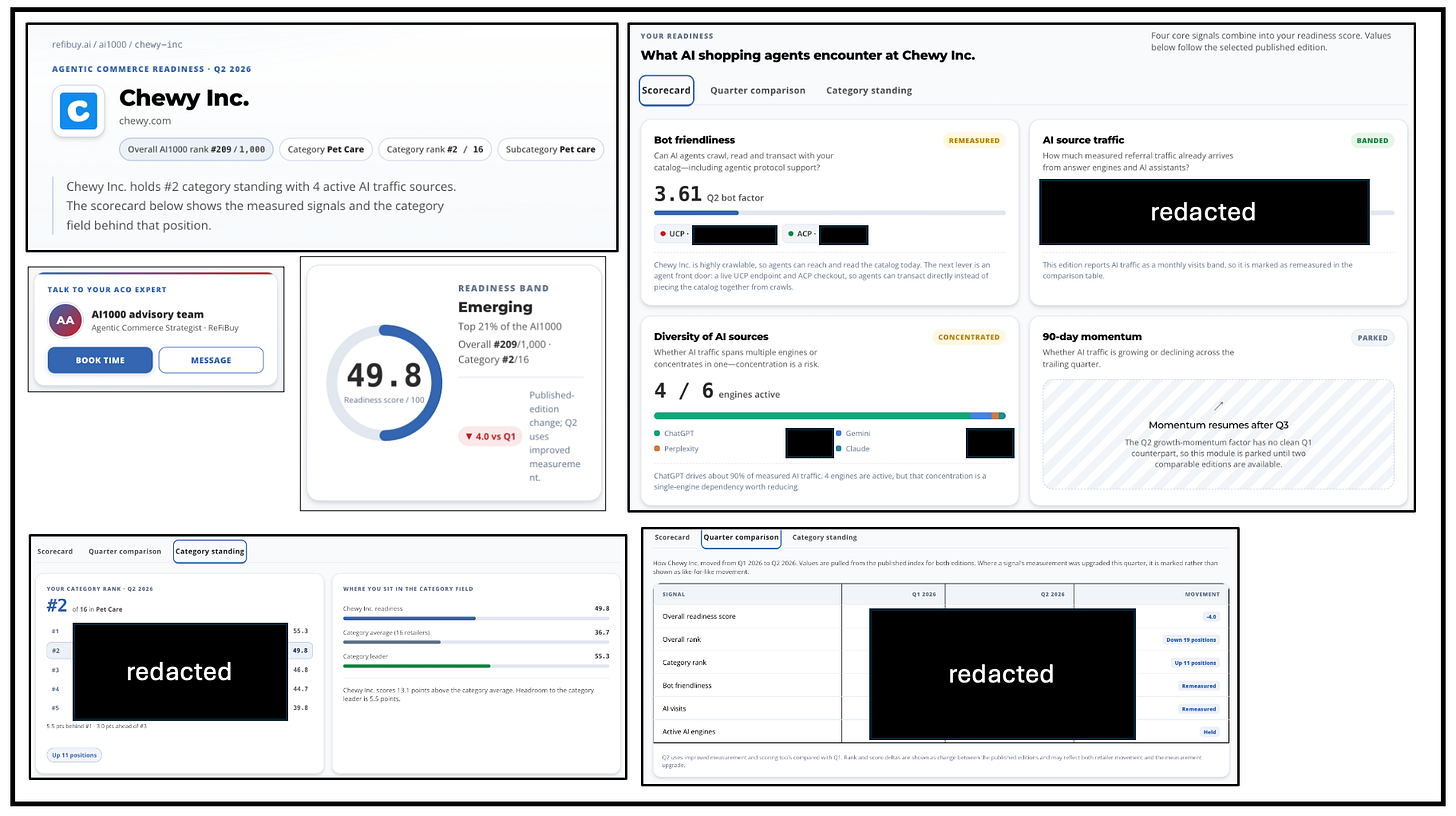Click the "Overall rank" signal row label
Viewport: 1456px width, 816px height.
point(681,640)
